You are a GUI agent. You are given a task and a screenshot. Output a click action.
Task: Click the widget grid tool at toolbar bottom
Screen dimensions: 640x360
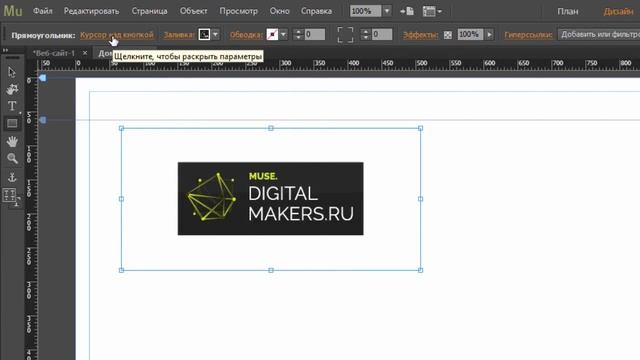[10, 195]
